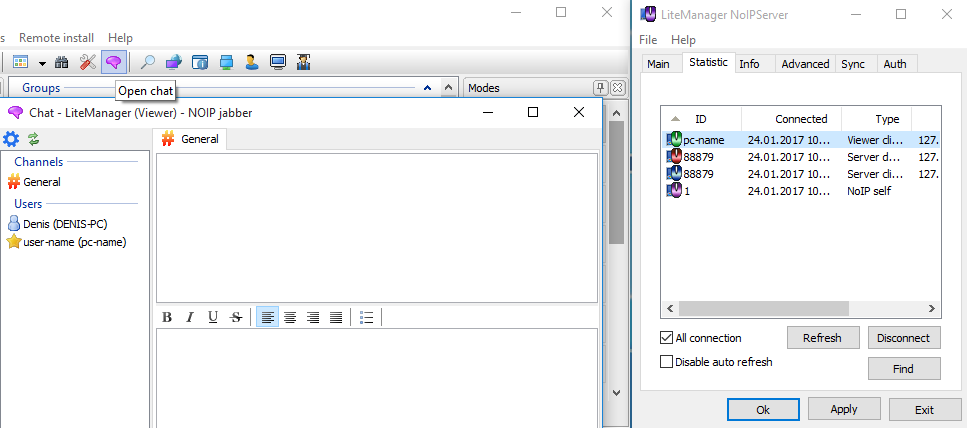Toggle bold formatting in chat
The width and height of the screenshot is (967, 428).
tap(167, 318)
